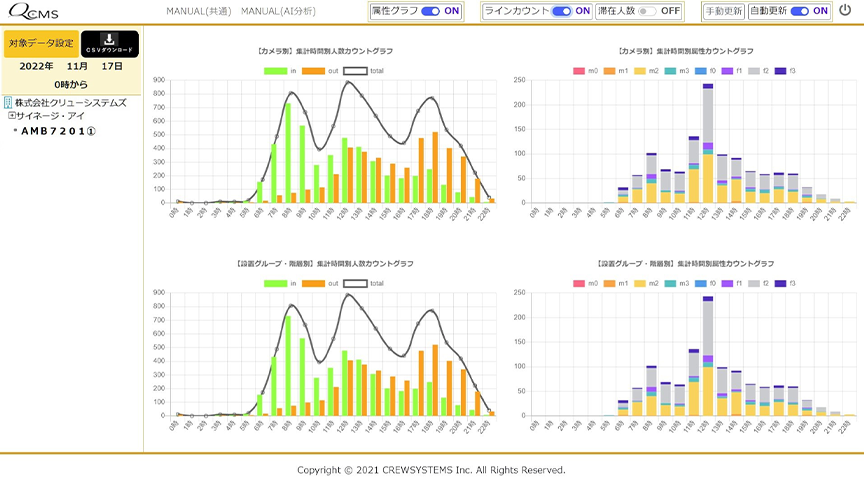Click the company building icon in tree
Screen dimensions: 864x485
coord(9,102)
